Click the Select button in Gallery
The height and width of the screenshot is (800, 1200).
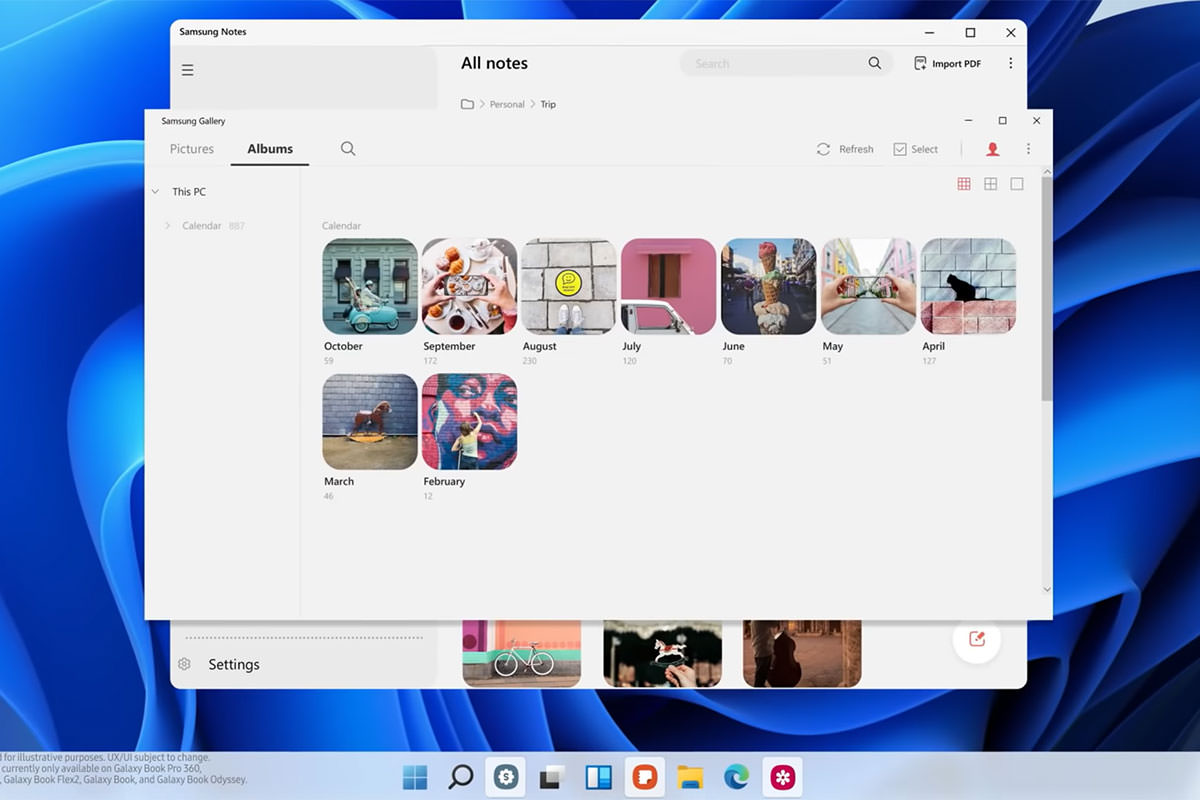(x=915, y=149)
